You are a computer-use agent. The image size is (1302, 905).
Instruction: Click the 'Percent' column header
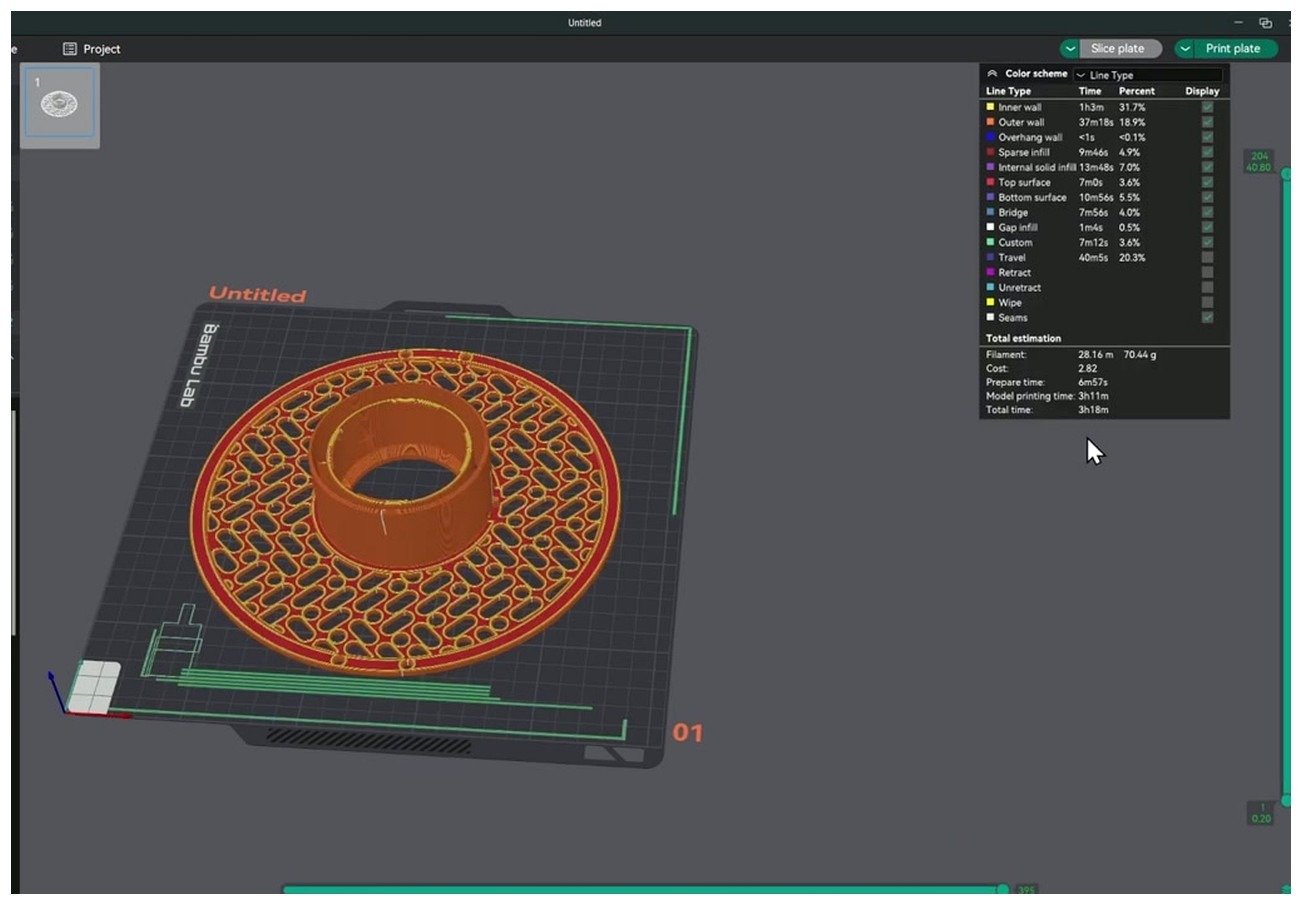coord(1136,91)
